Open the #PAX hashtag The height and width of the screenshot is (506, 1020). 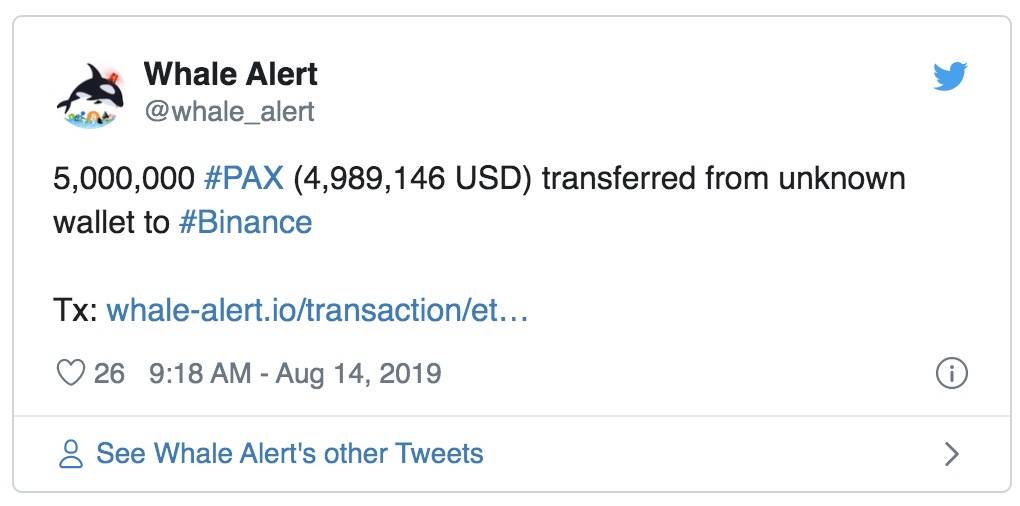(x=244, y=178)
